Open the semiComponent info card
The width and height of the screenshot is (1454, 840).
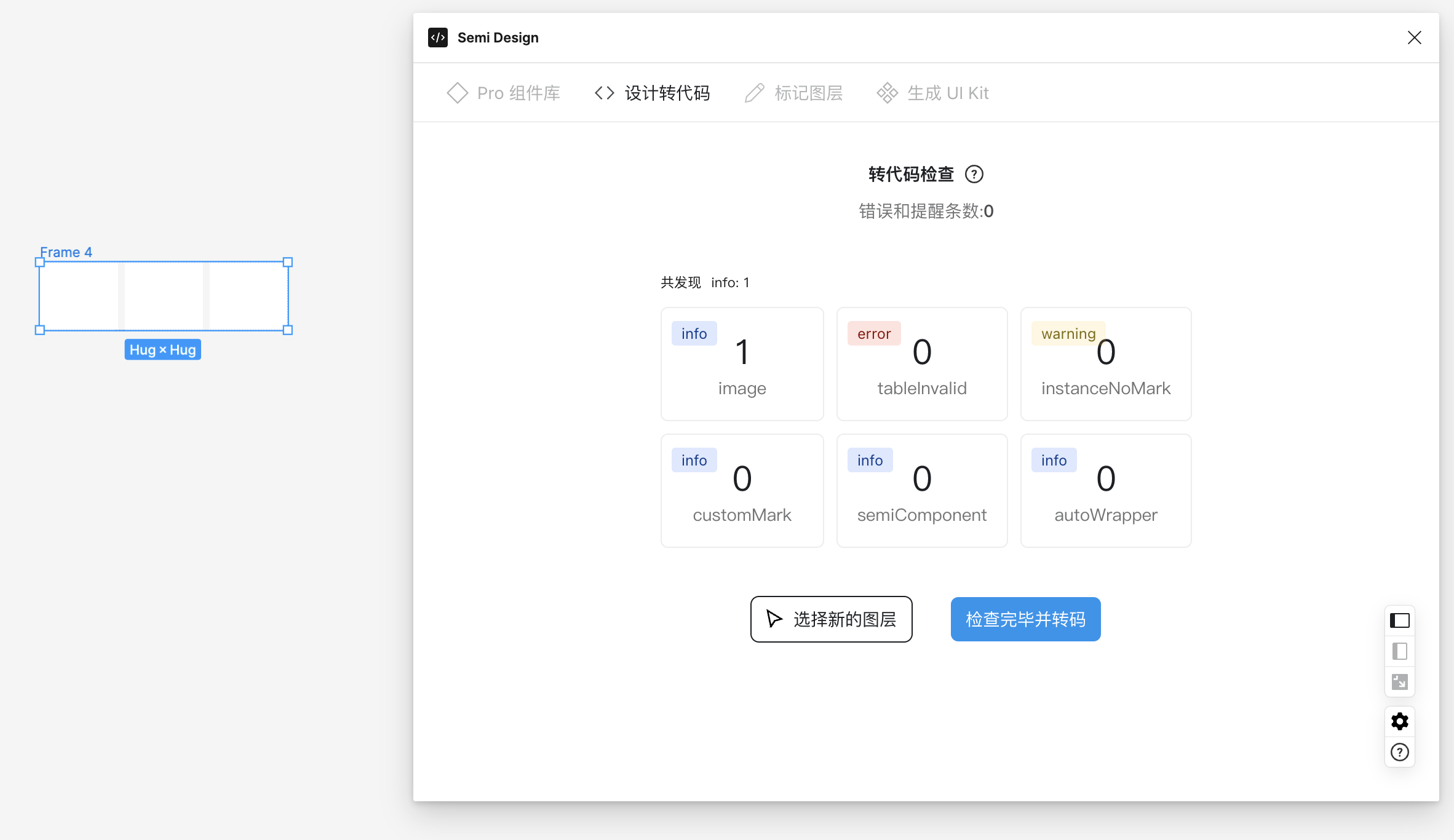point(921,491)
